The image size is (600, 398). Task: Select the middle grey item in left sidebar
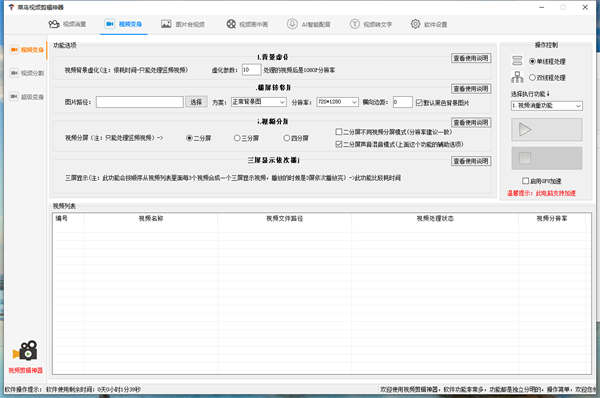coord(27,73)
